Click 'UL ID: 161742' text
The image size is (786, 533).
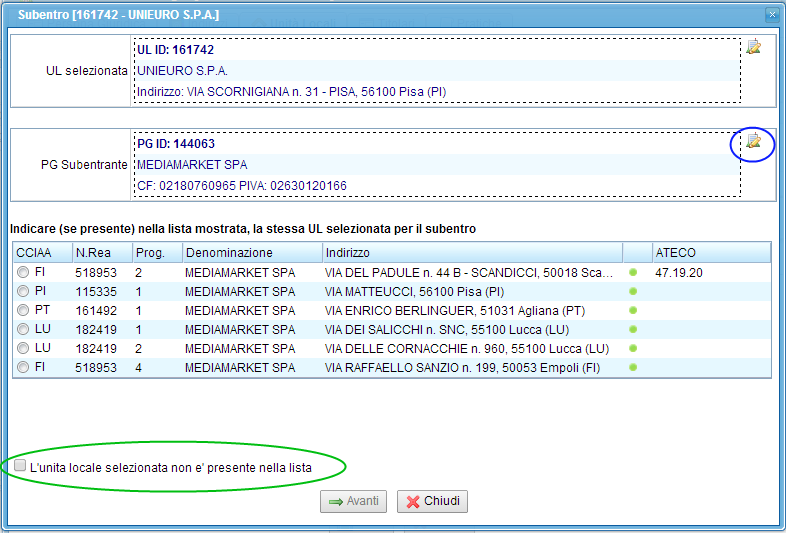click(175, 50)
